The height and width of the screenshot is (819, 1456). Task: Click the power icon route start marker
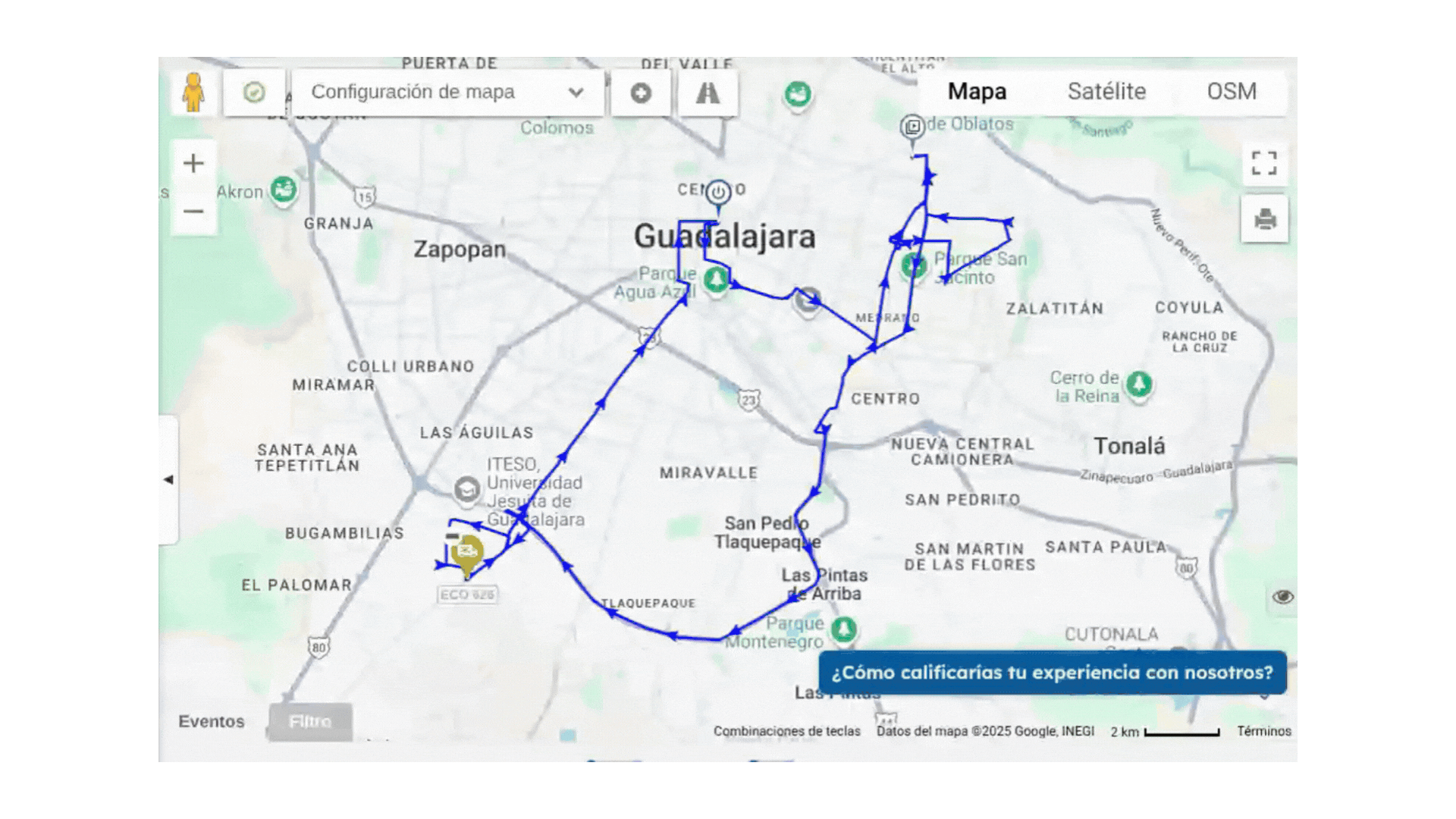click(x=717, y=192)
